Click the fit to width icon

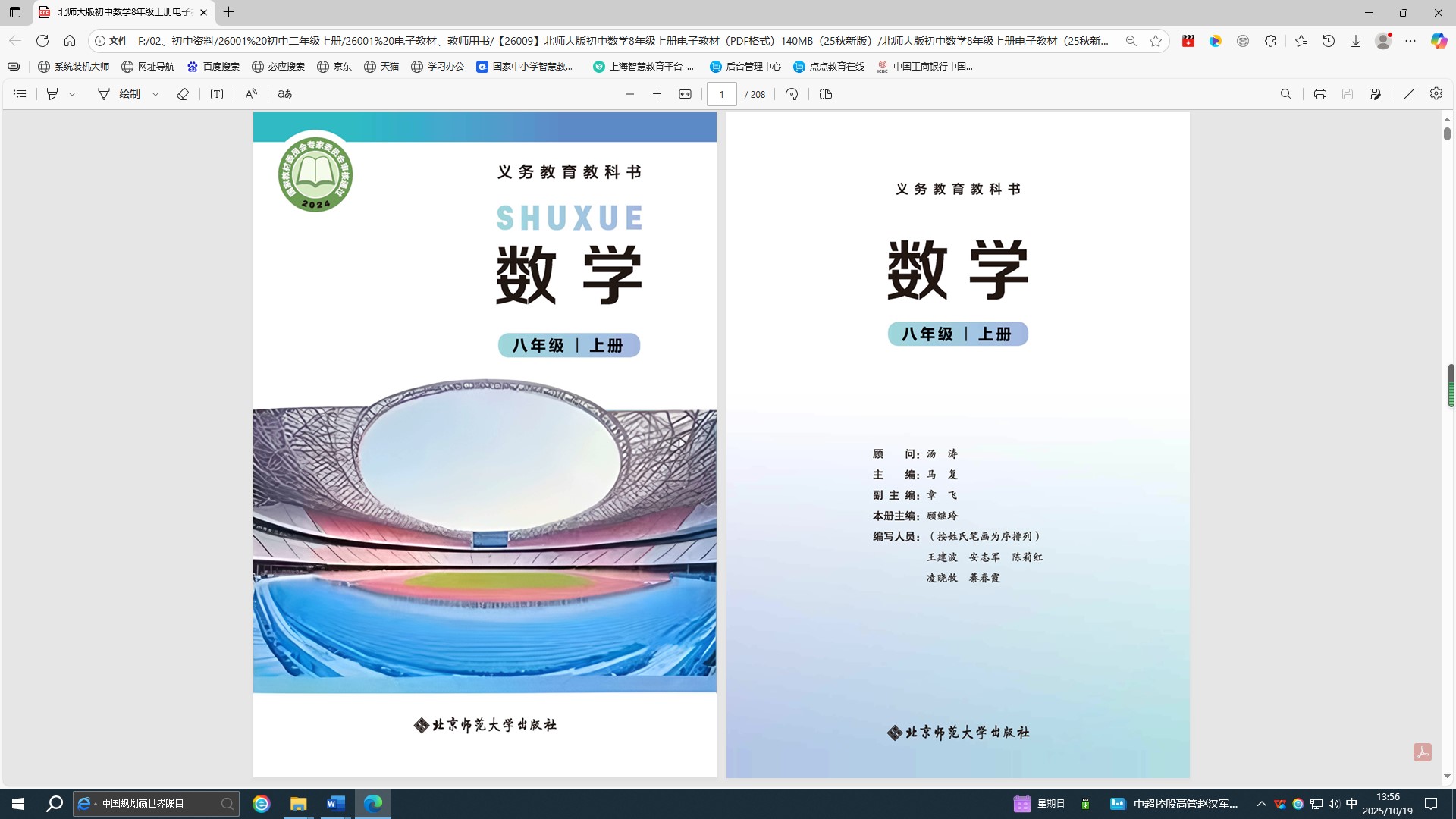point(685,94)
